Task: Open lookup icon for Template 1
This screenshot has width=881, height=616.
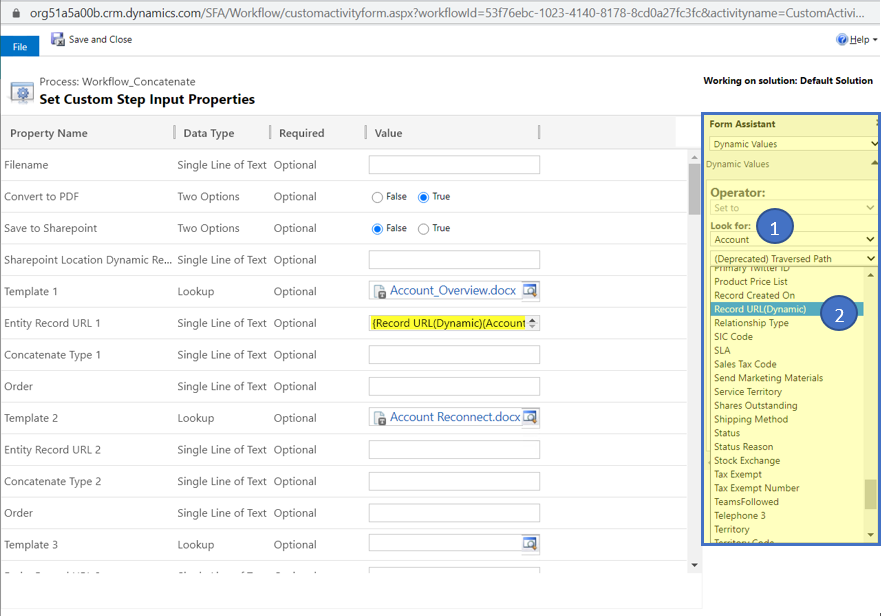Action: coord(530,291)
